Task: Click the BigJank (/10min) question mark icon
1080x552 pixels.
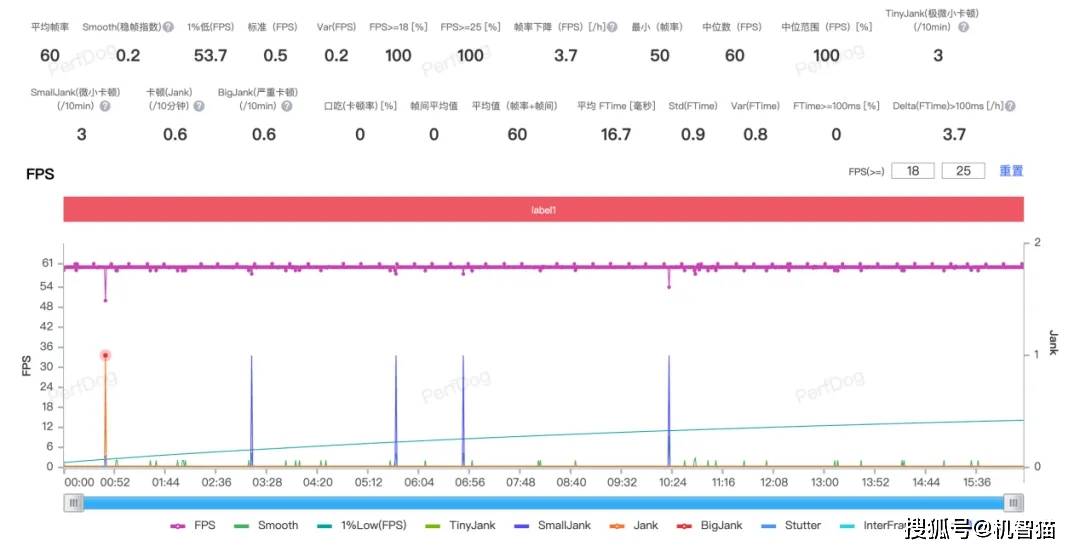Action: 290,106
